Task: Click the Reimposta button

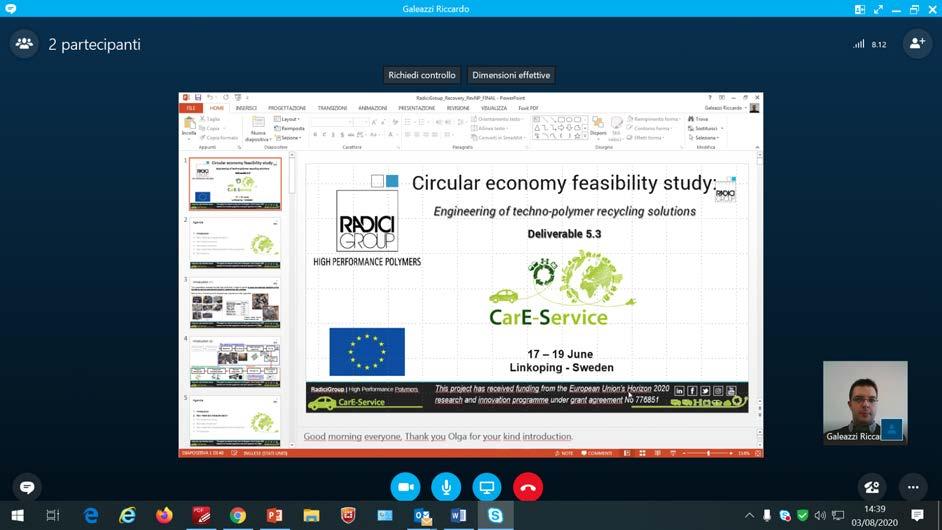Action: click(290, 129)
